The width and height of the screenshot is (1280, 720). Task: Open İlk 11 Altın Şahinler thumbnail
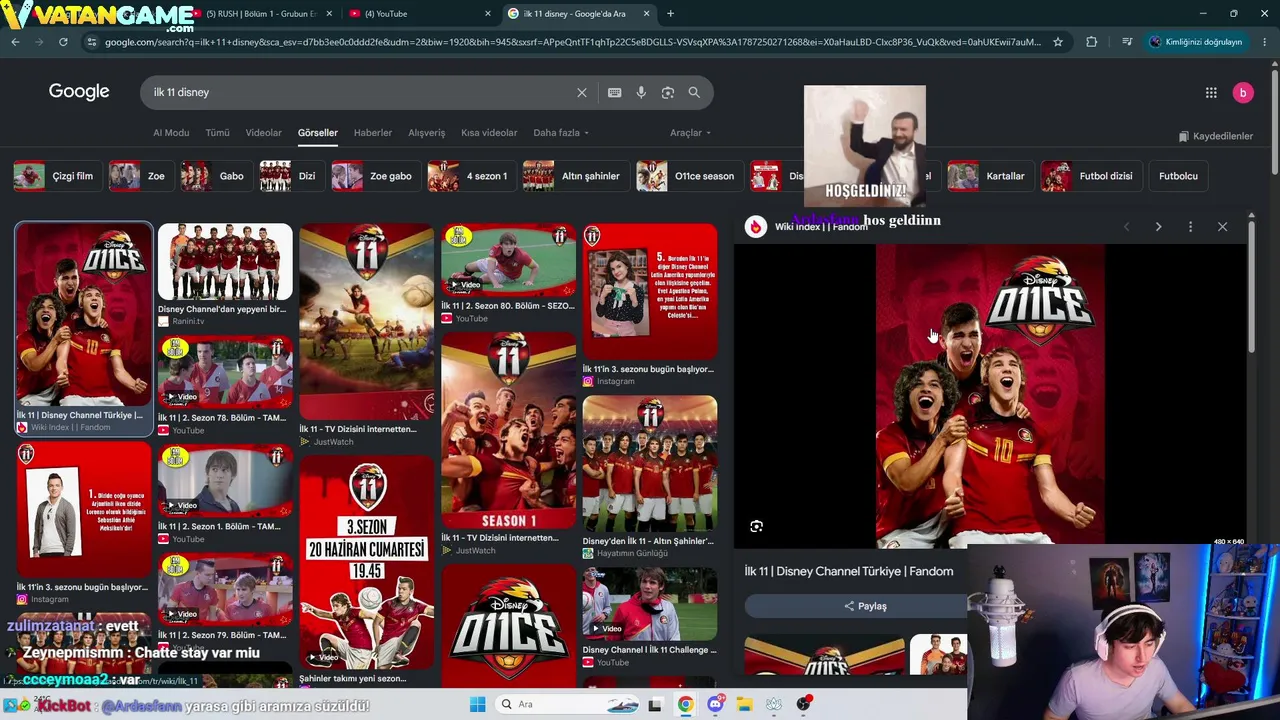click(650, 465)
